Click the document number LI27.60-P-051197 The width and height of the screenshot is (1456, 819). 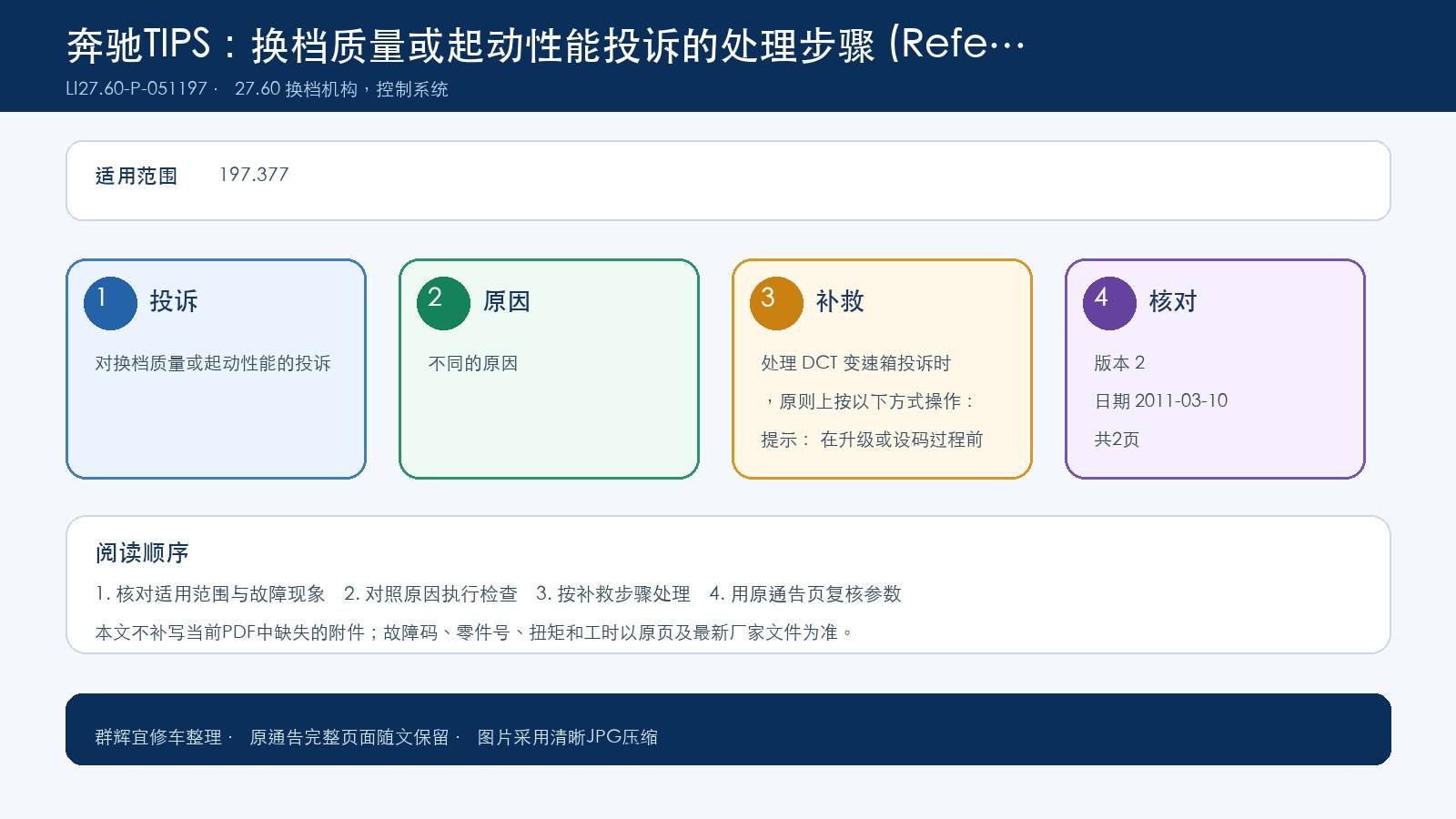click(x=136, y=89)
